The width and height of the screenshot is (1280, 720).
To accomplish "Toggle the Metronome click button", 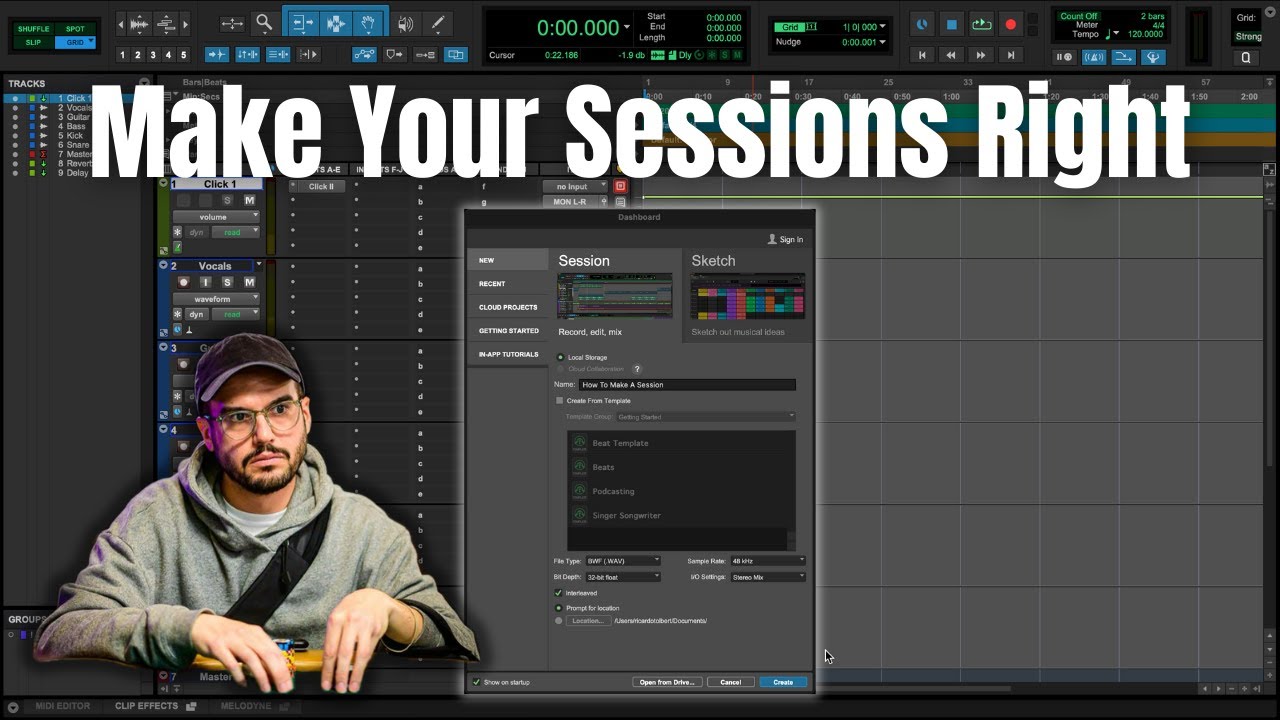I will (x=1094, y=57).
